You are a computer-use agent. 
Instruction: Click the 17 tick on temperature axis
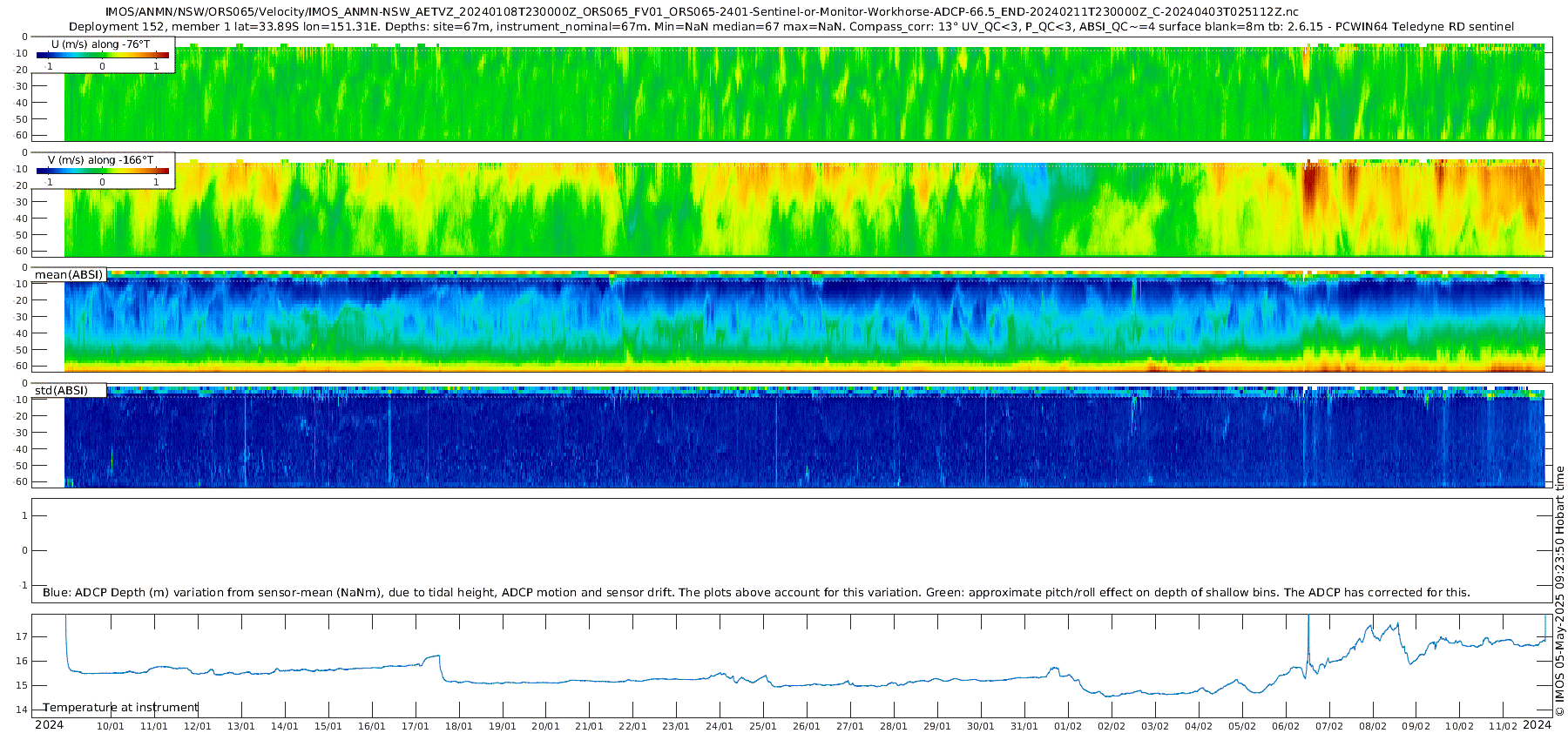[x=23, y=636]
